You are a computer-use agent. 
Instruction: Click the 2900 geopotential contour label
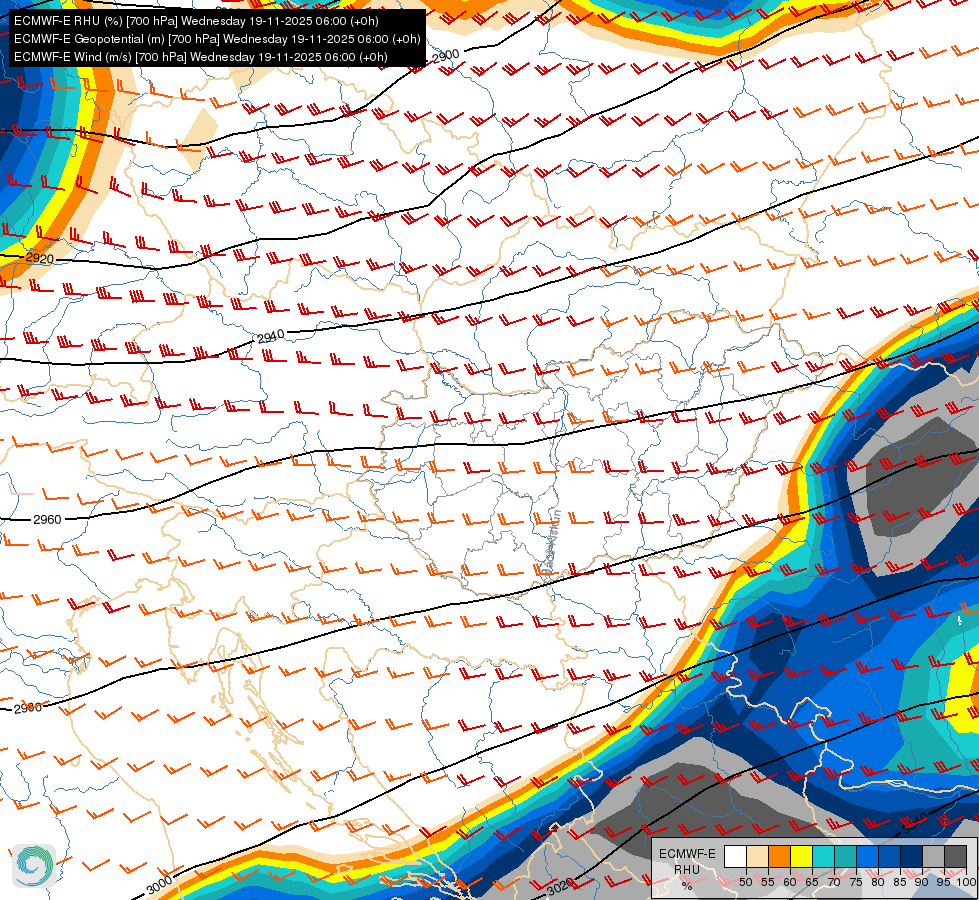pos(446,56)
